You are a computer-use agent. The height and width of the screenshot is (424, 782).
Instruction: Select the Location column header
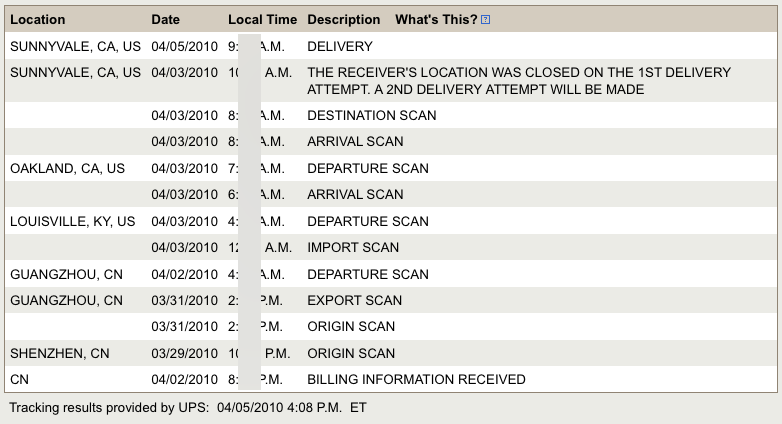coord(37,19)
